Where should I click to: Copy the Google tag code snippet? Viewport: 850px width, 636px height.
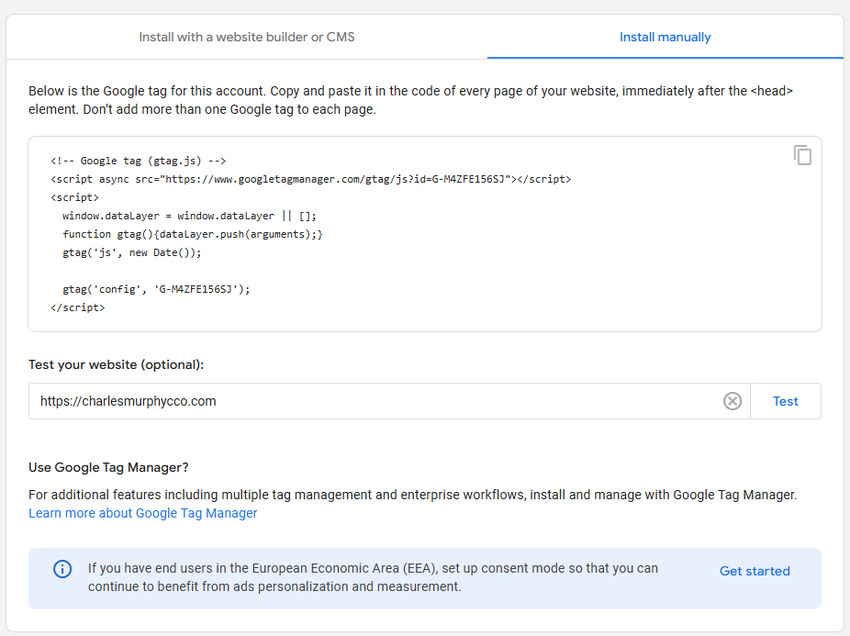802,155
